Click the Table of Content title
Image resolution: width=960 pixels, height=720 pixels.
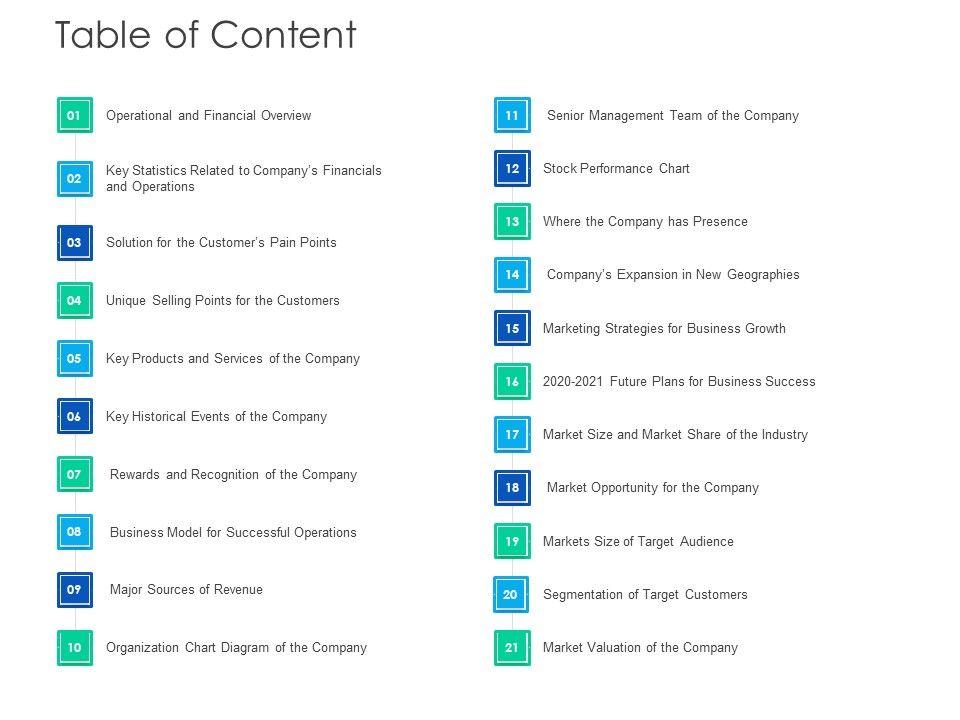205,36
